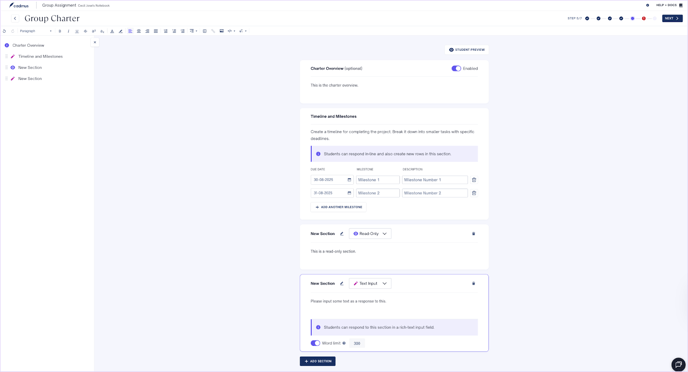
Task: Open the Read Only section type dropdown
Action: [370, 234]
